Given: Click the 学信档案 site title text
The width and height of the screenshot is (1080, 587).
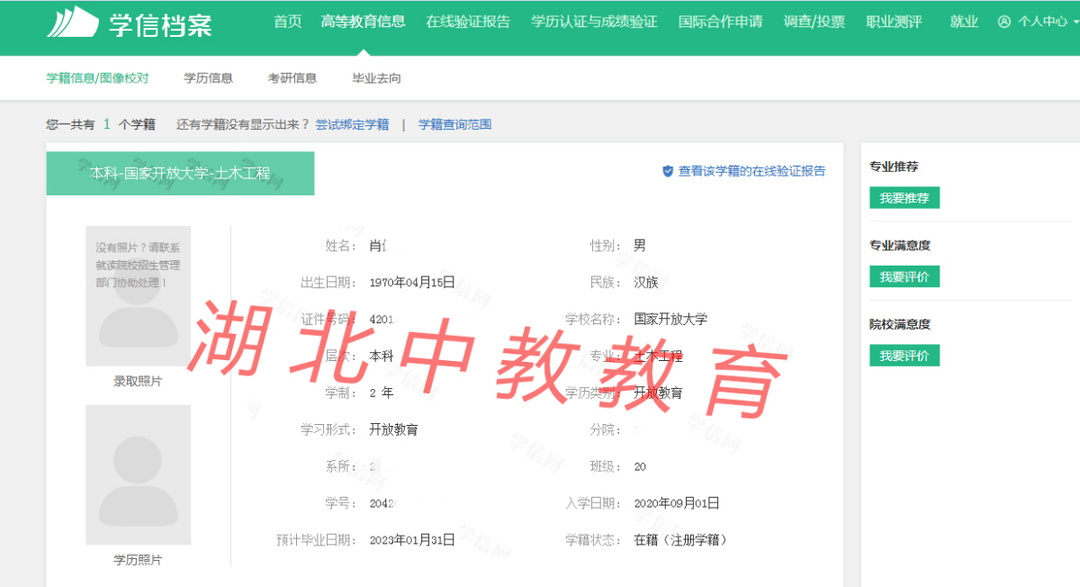Looking at the screenshot, I should pos(160,25).
